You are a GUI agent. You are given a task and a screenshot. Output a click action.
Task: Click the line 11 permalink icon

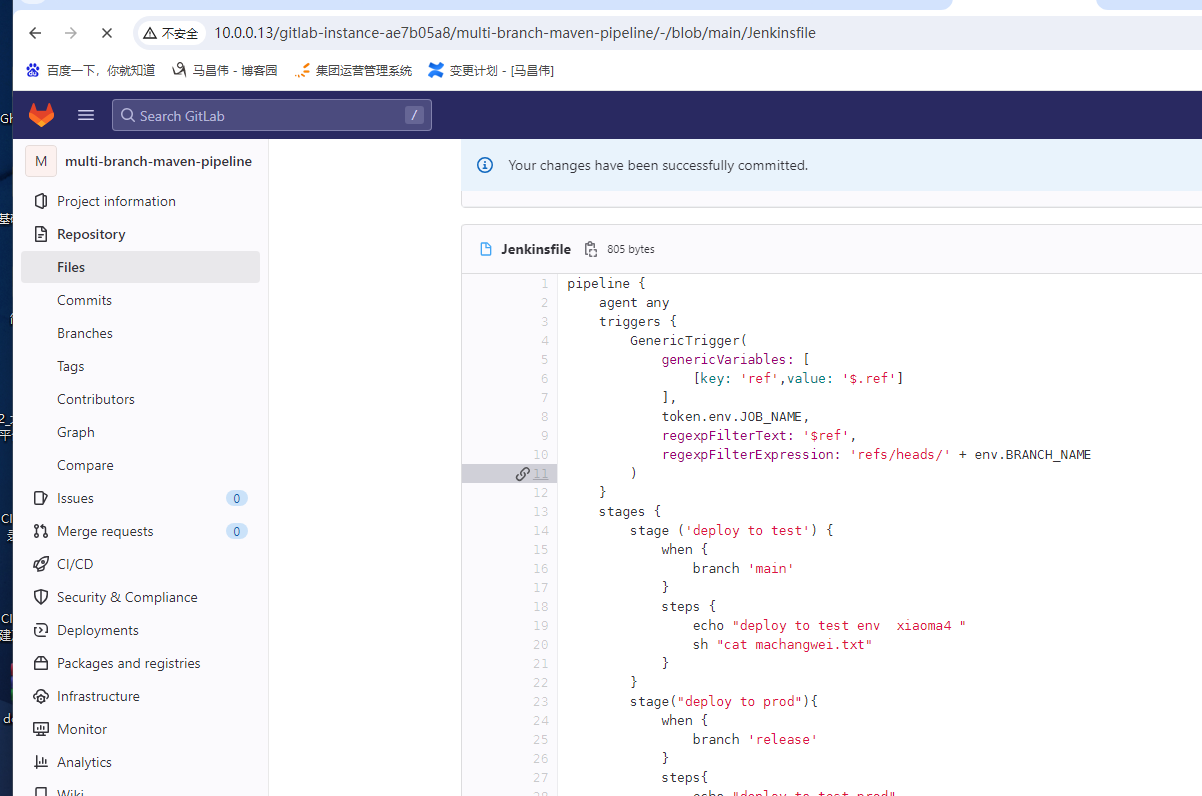tap(522, 473)
